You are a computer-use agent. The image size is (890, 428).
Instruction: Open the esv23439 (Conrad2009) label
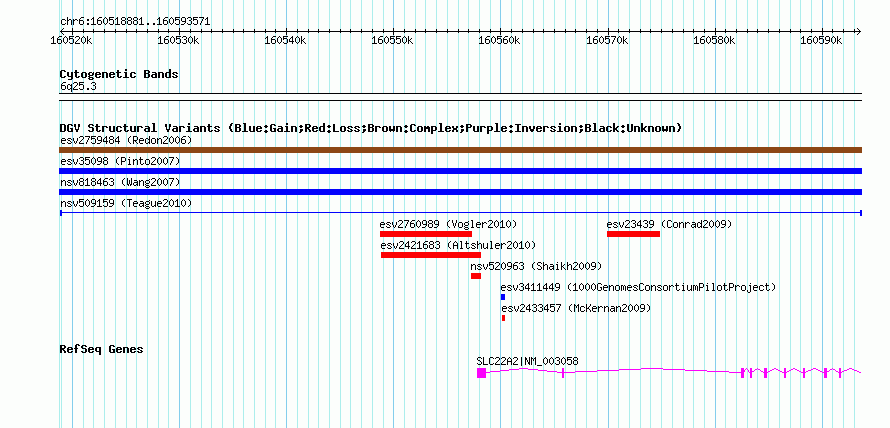[x=669, y=224]
